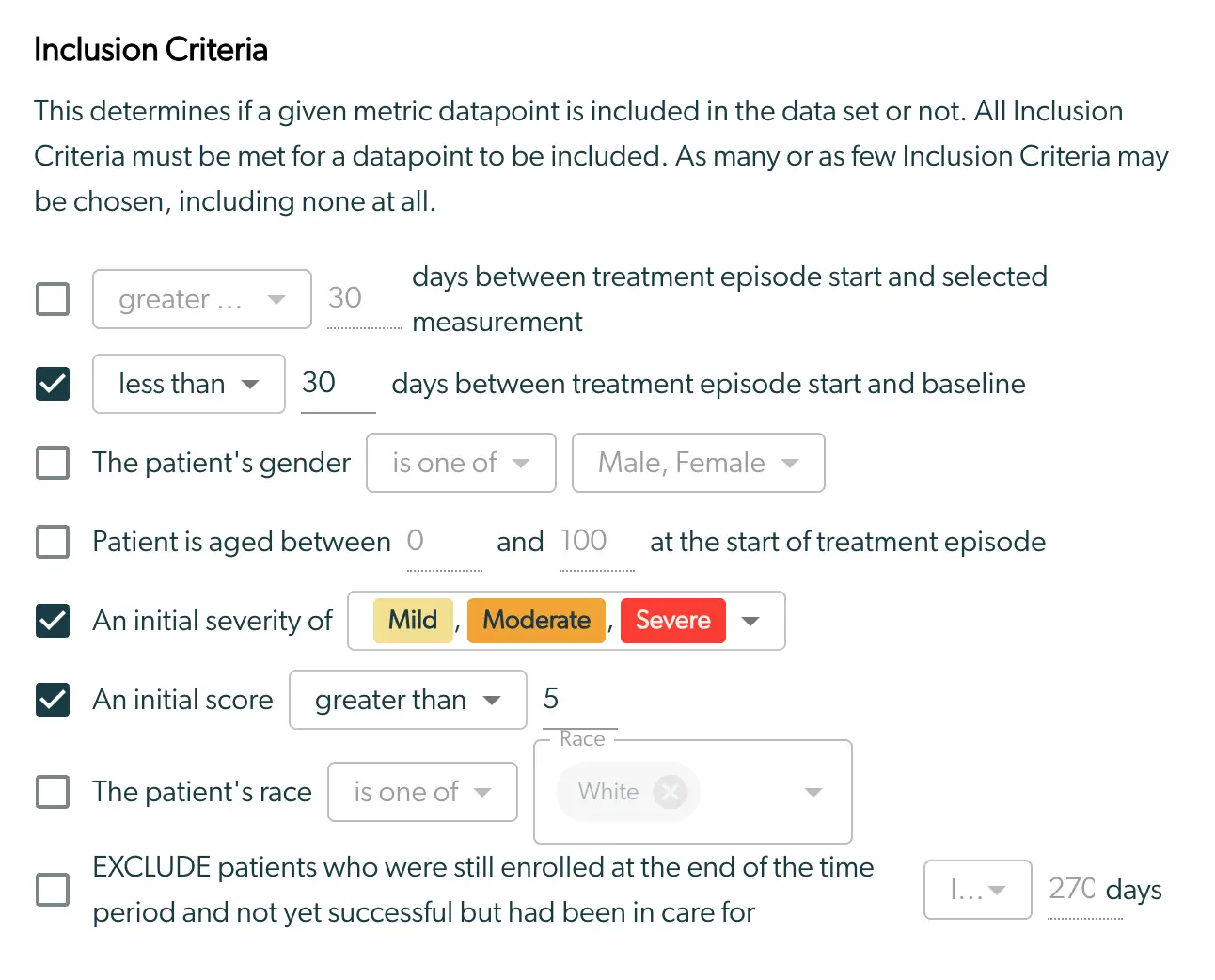The height and width of the screenshot is (980, 1215).
Task: Select the Moderate severity chip
Action: tap(536, 621)
